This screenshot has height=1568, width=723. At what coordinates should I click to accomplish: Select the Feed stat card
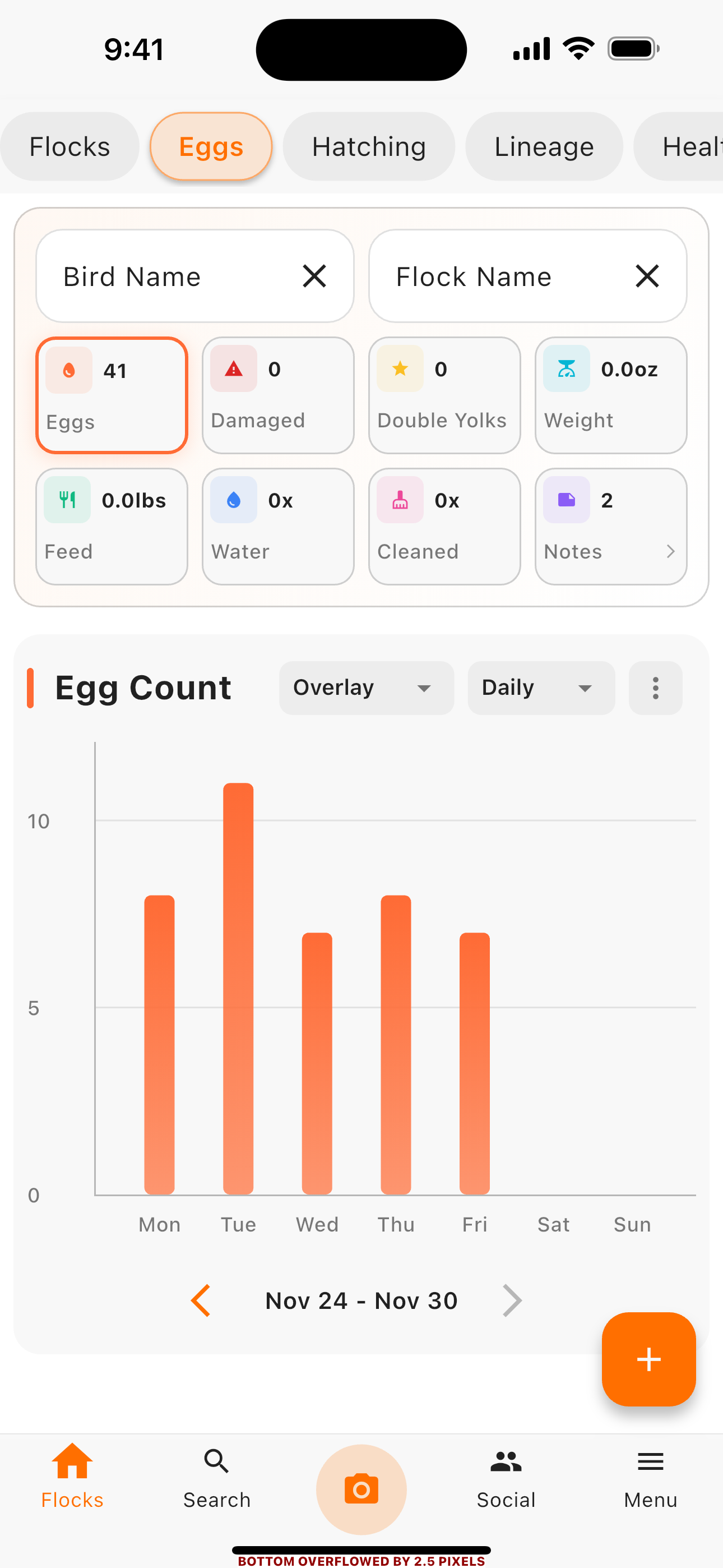[112, 526]
